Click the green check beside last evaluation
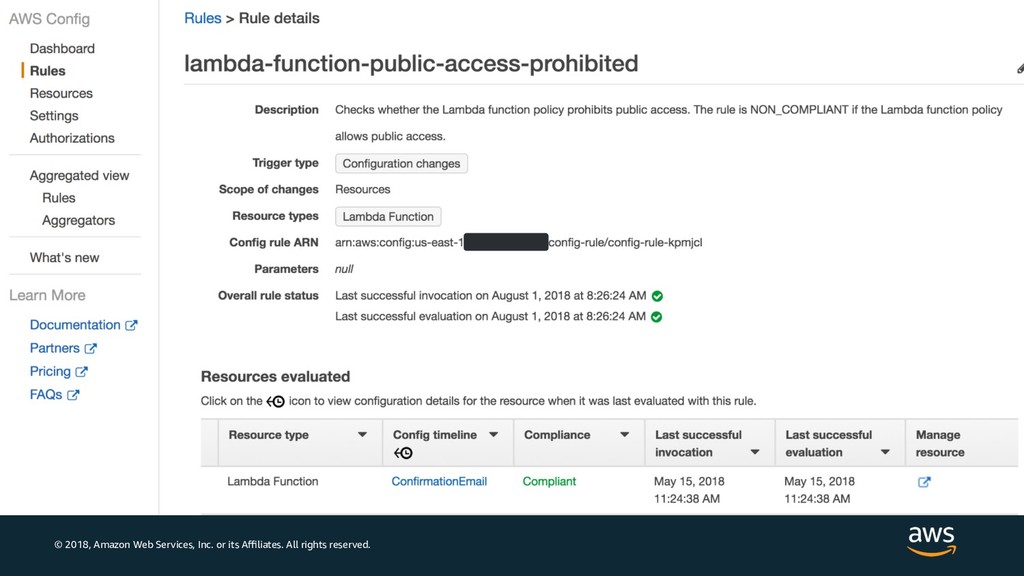1024x576 pixels. click(x=657, y=317)
